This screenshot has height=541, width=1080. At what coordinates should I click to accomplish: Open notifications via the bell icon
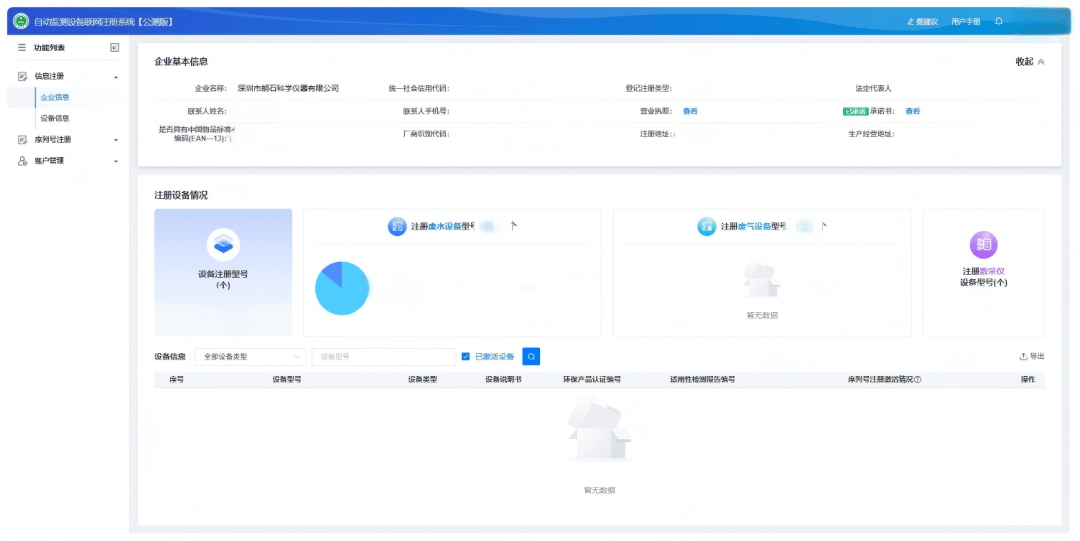[x=999, y=21]
